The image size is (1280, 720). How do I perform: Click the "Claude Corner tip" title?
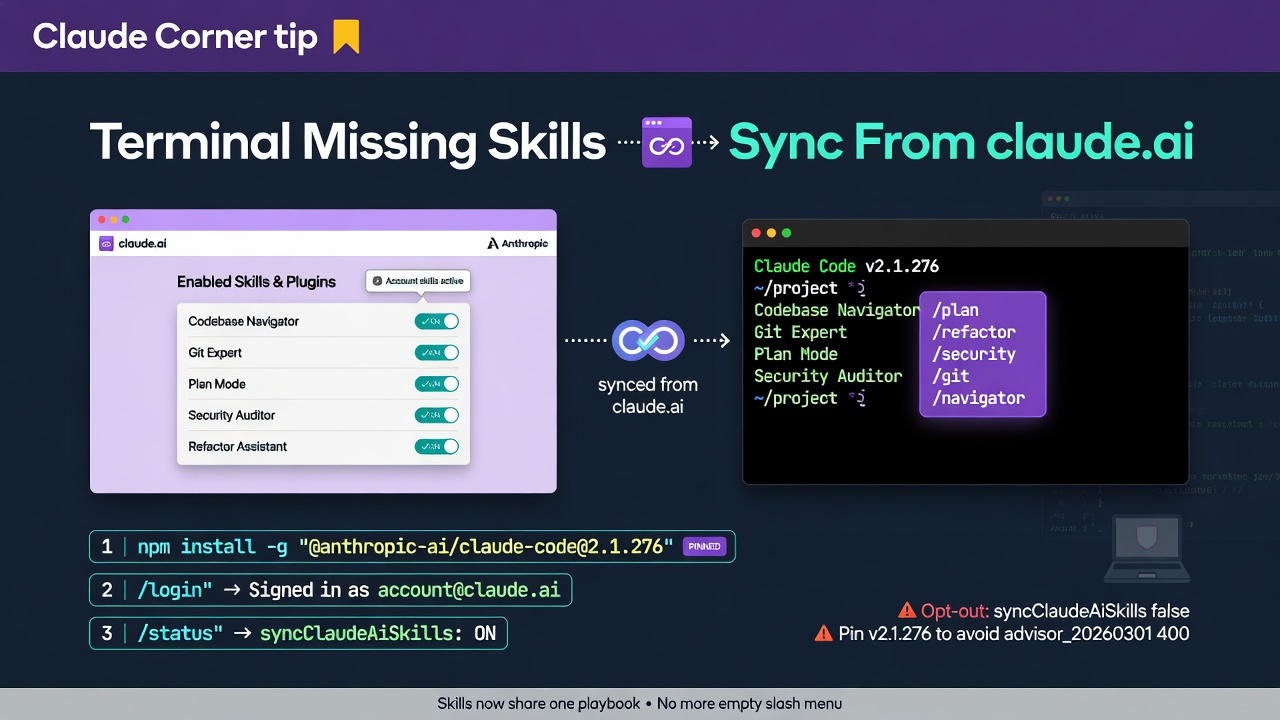175,37
